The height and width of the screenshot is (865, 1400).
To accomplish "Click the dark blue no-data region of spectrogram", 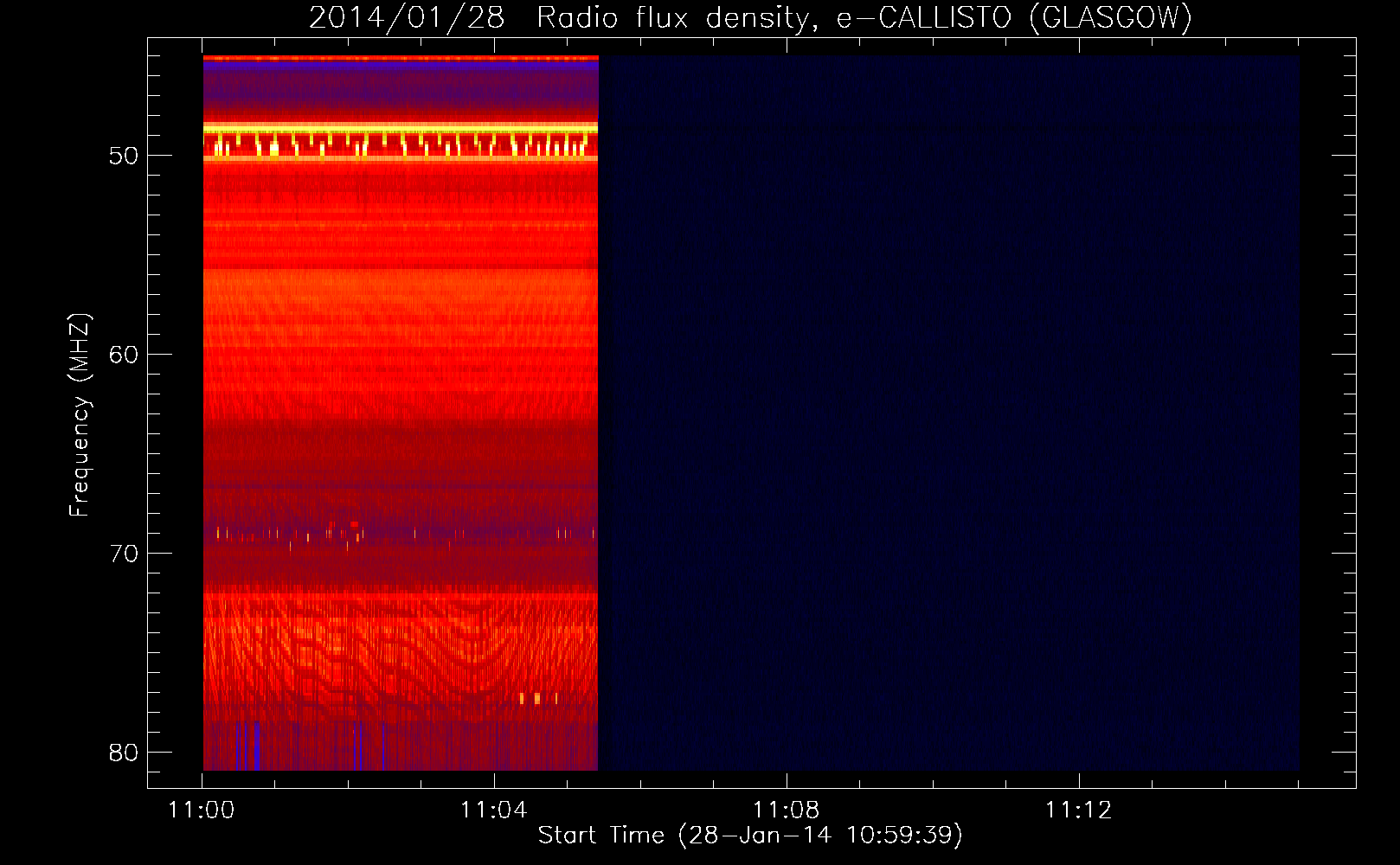I will (949, 413).
